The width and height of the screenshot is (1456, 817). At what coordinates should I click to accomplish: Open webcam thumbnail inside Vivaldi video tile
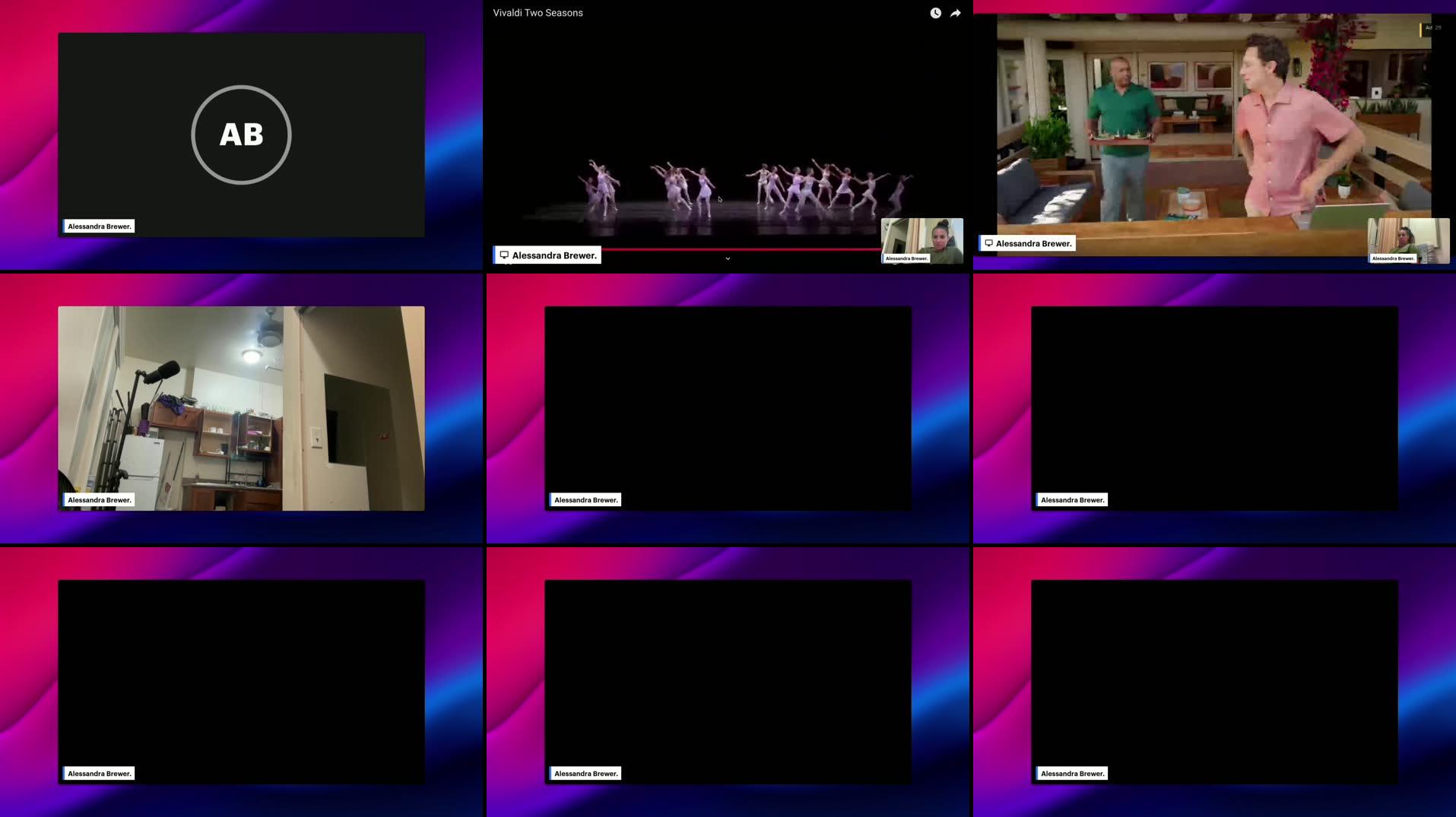(921, 241)
